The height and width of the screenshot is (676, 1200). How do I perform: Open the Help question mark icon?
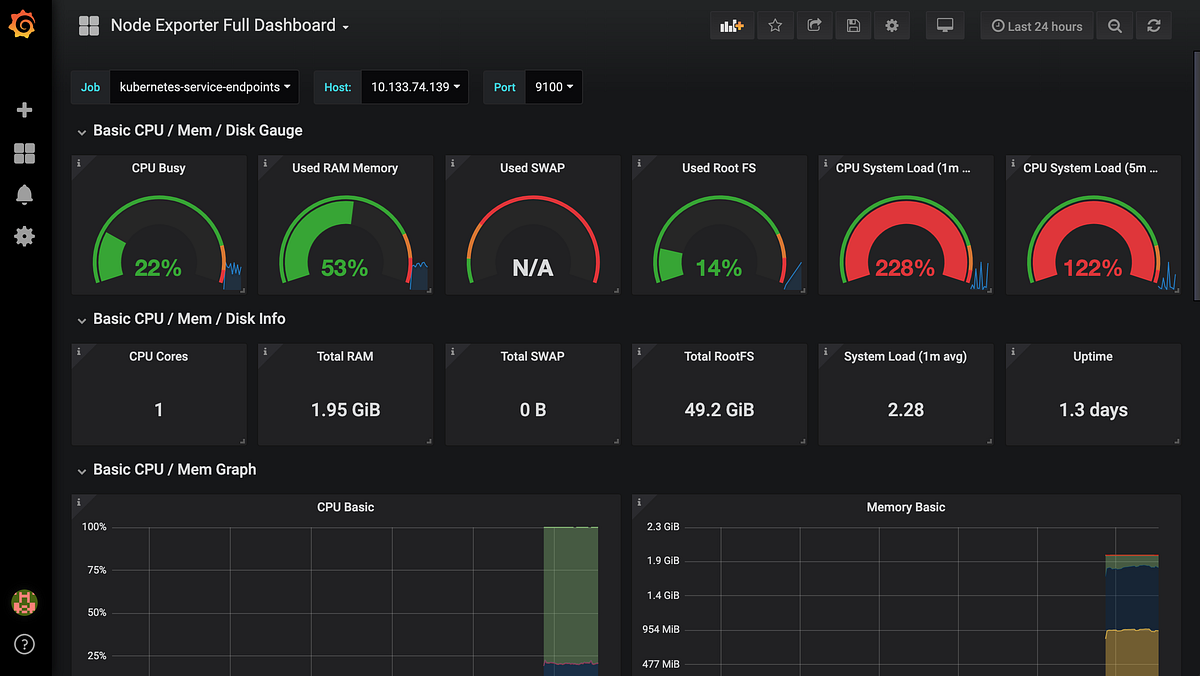[25, 644]
